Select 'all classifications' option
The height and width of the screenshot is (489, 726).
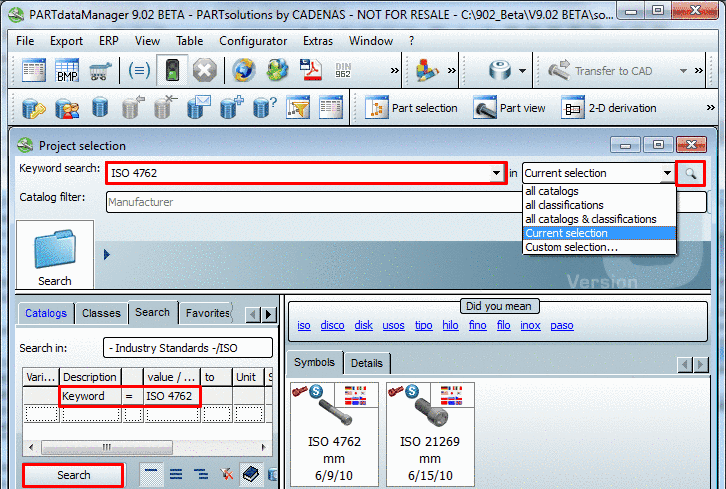(x=599, y=205)
